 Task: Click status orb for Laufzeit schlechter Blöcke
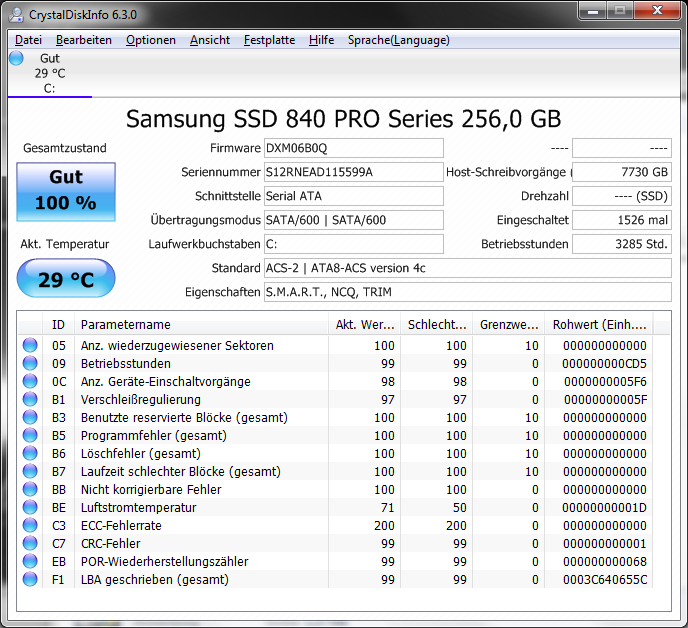(30, 471)
